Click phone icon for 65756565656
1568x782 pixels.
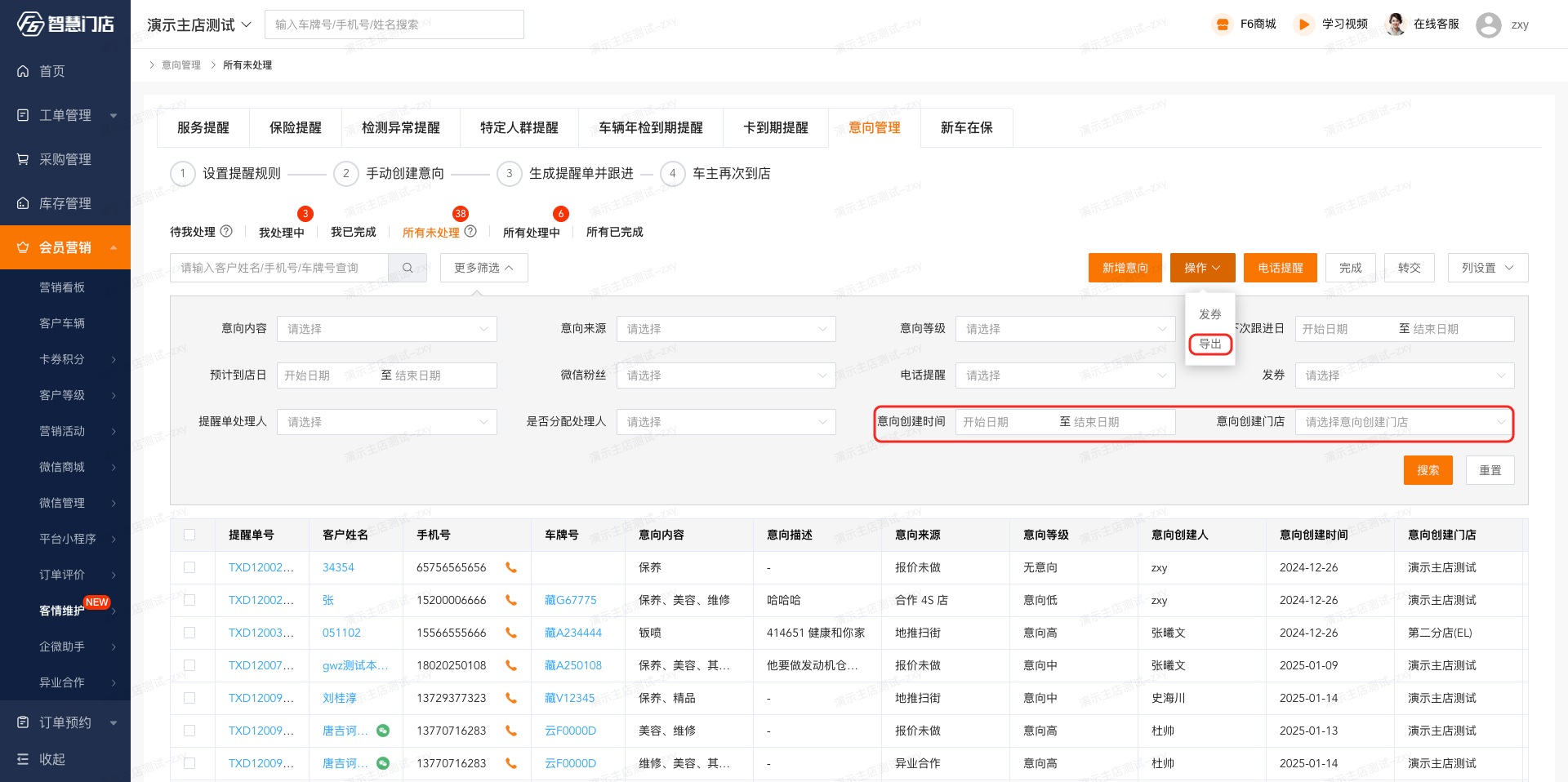coord(511,567)
